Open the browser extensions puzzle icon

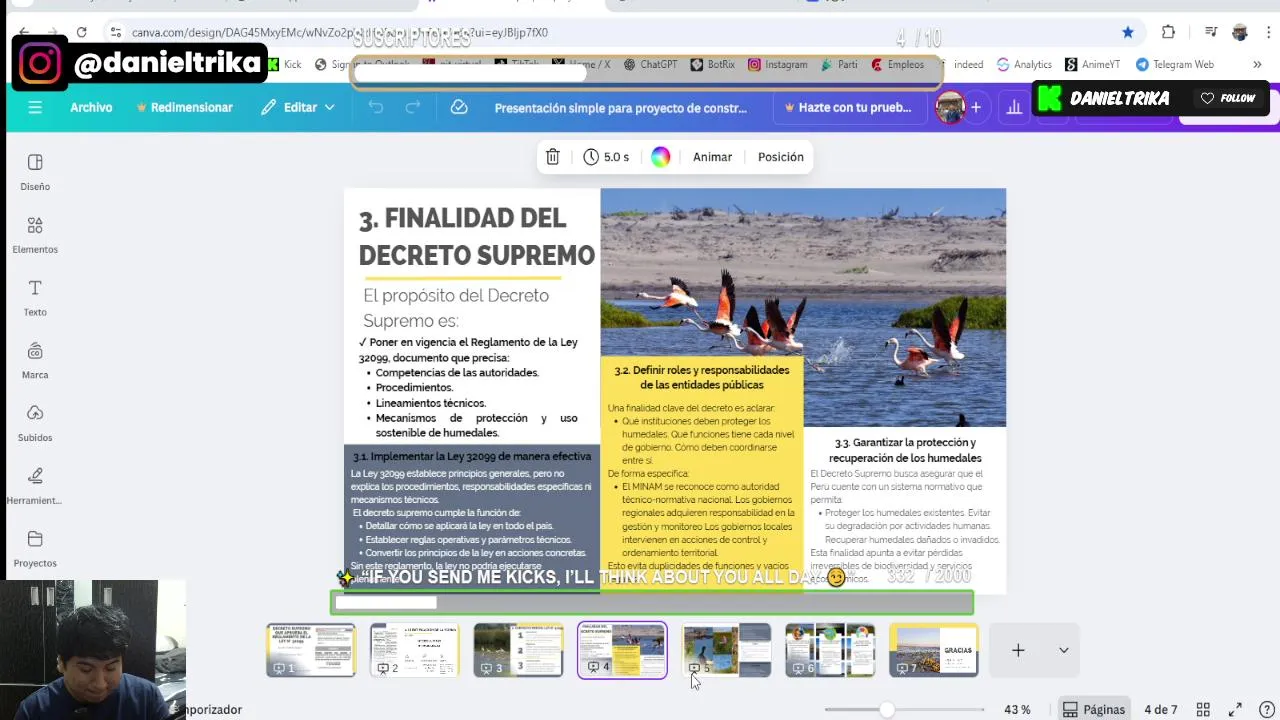pos(1168,32)
